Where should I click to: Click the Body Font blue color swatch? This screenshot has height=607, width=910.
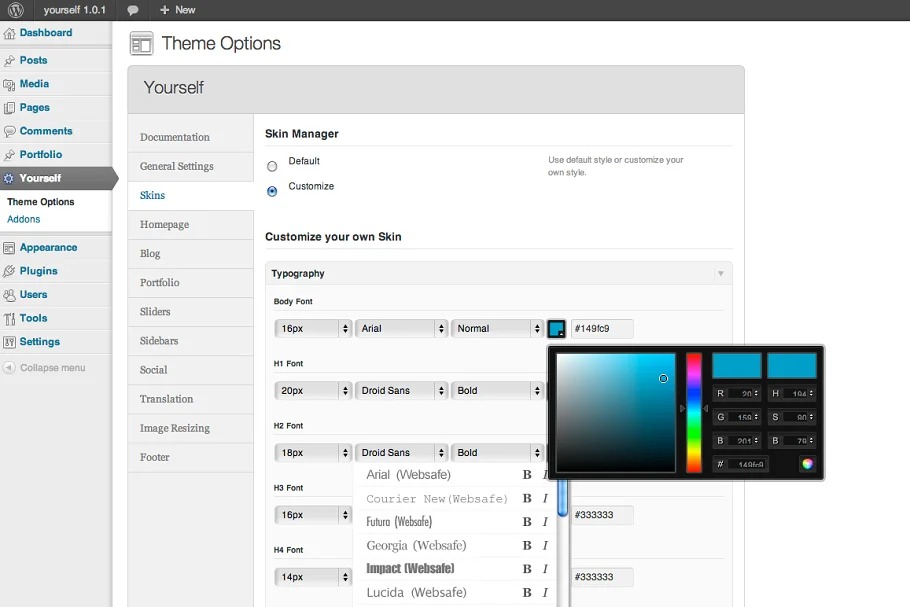point(556,328)
